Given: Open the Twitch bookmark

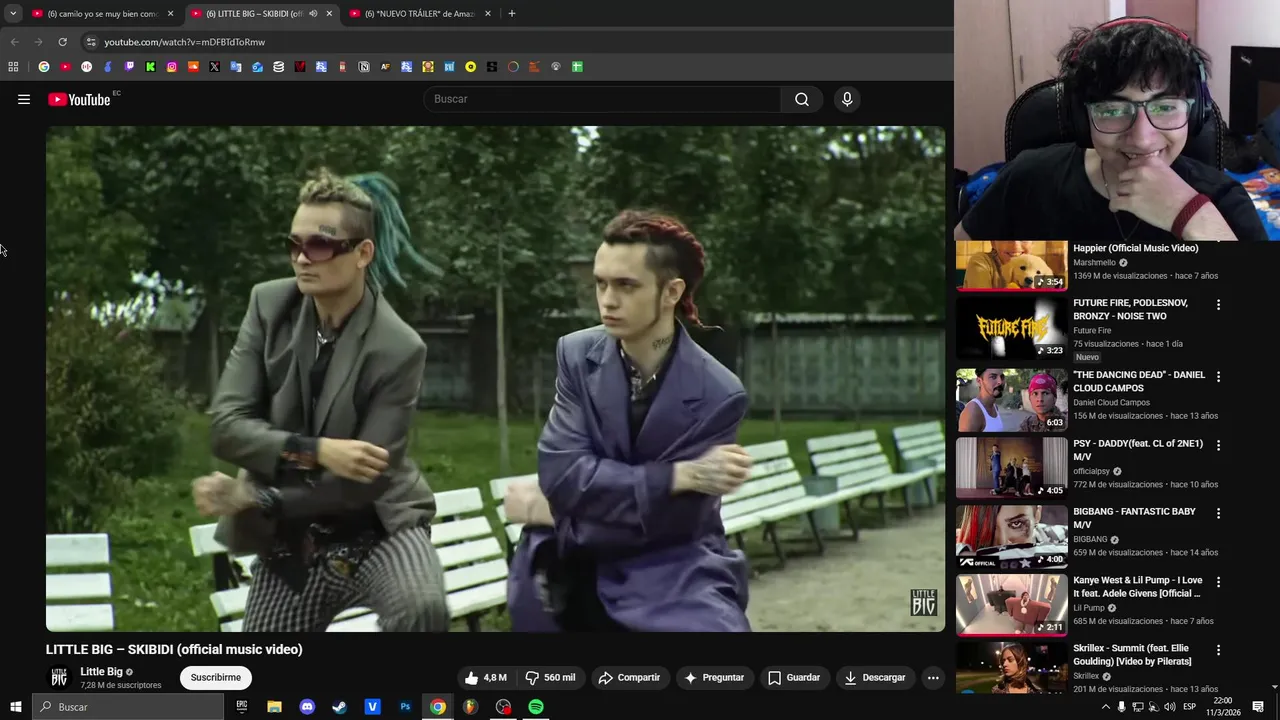Looking at the screenshot, I should pyautogui.click(x=129, y=67).
